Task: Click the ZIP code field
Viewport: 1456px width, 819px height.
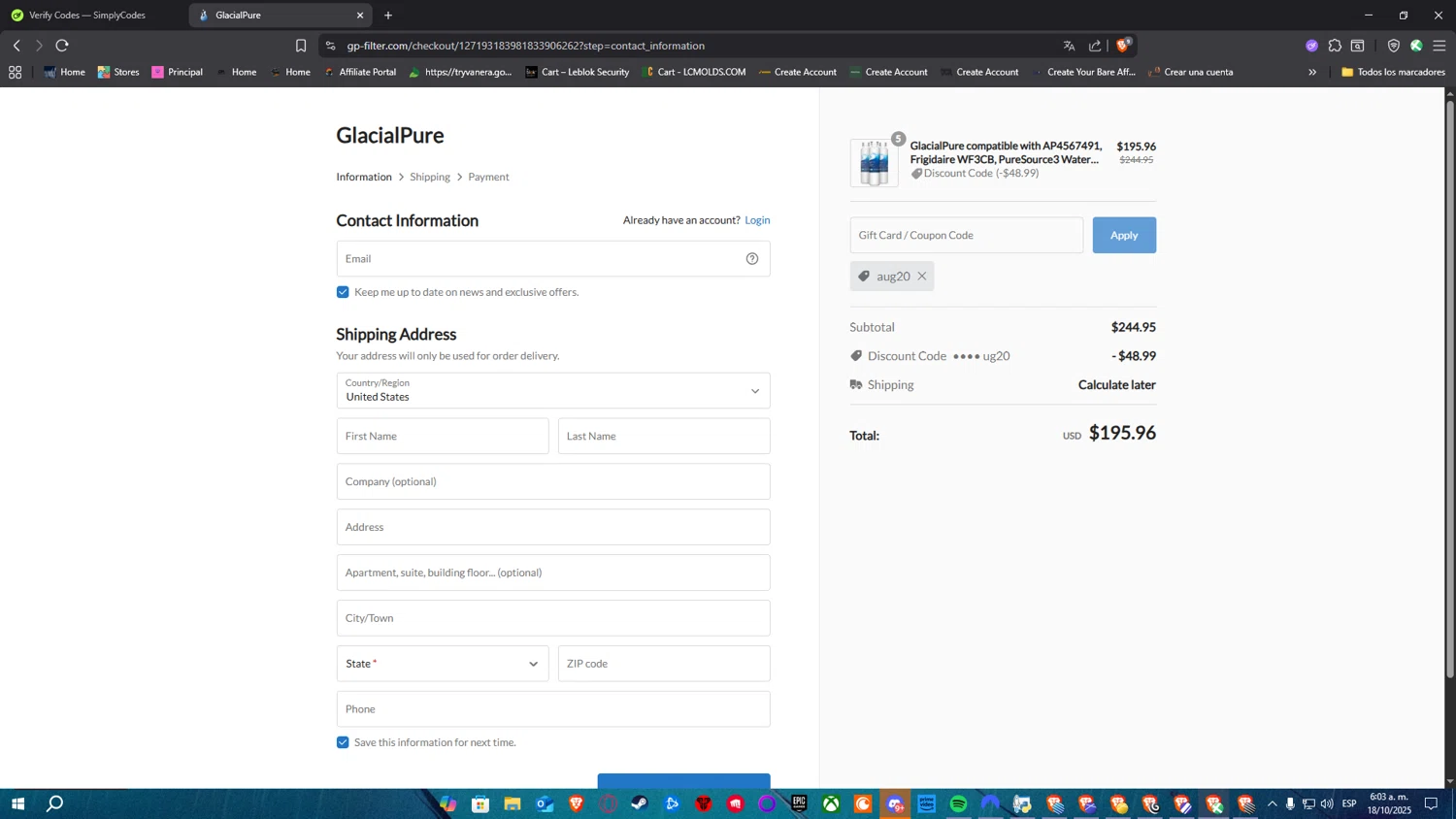Action: tap(664, 664)
